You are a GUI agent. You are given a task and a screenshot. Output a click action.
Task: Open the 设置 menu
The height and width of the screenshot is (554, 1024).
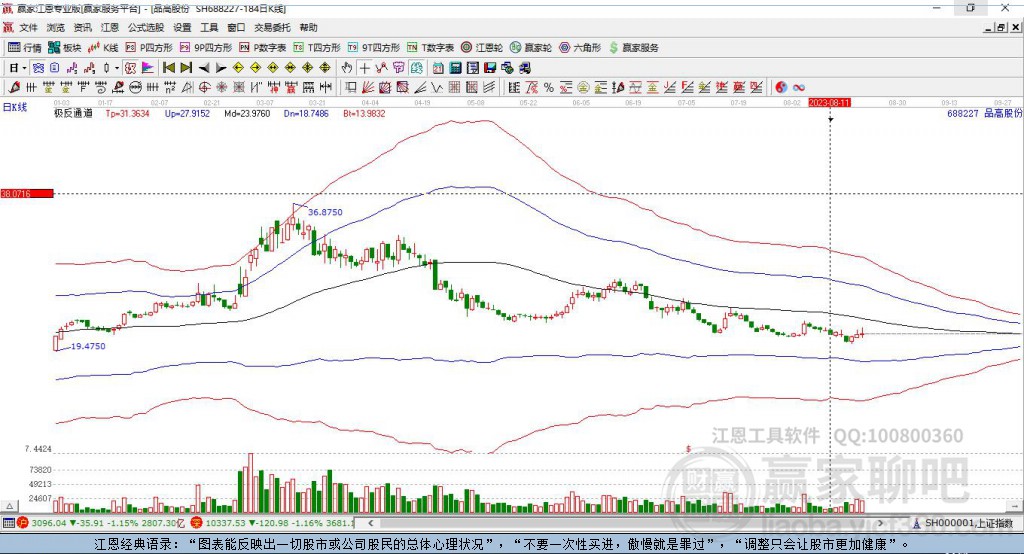[182, 27]
